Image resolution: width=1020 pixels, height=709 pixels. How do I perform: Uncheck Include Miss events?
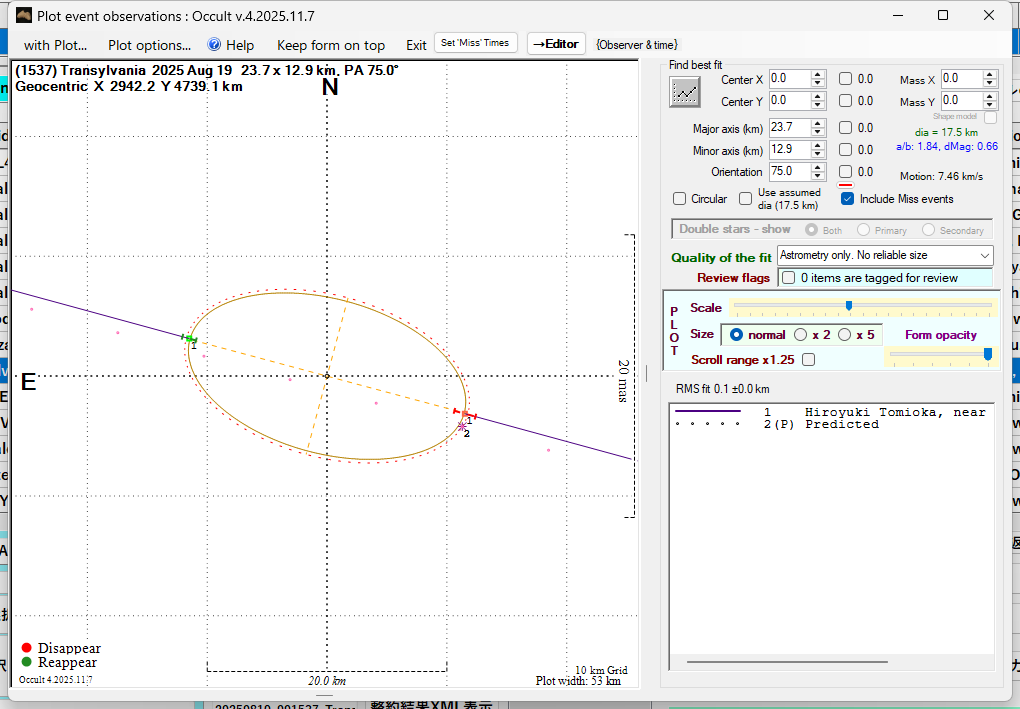847,199
